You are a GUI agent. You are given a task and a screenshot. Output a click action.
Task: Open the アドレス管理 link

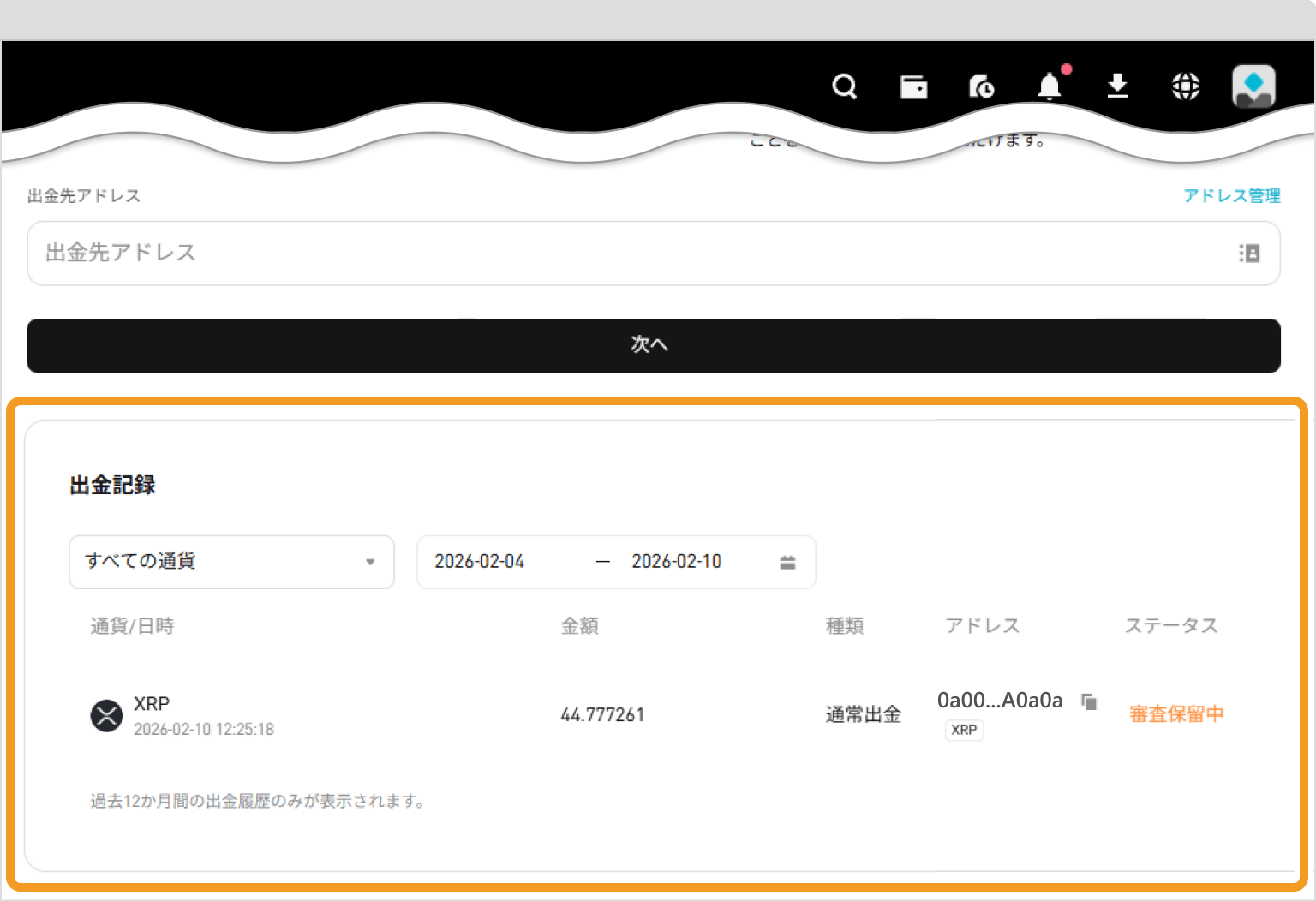tap(1232, 195)
